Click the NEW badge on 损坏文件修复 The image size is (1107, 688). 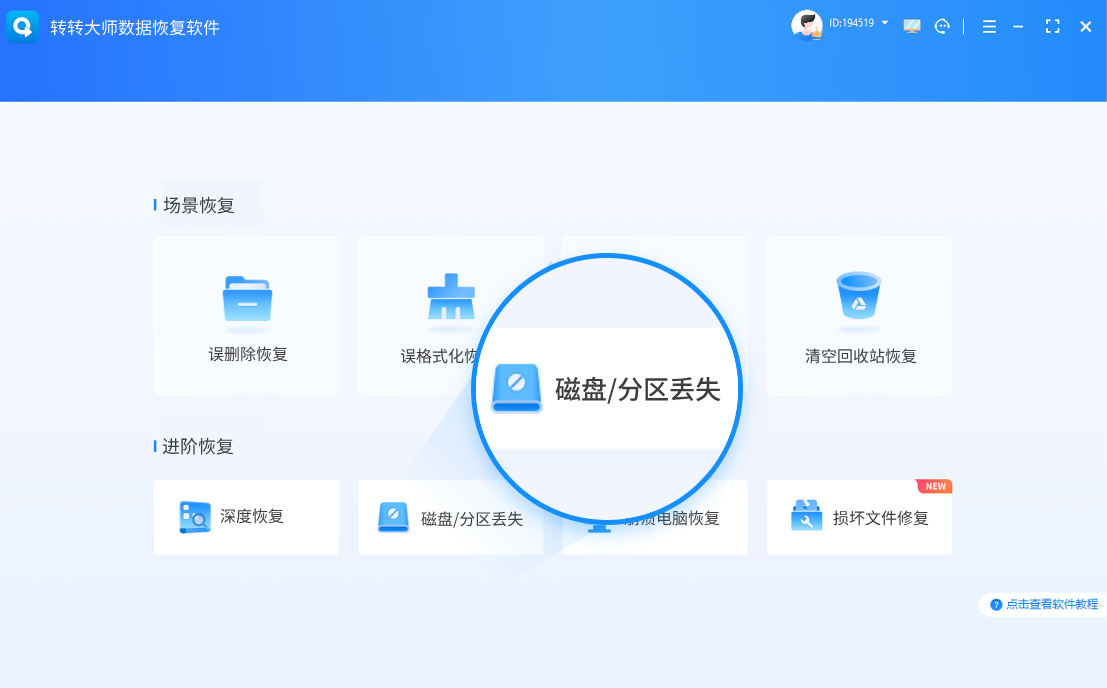(935, 487)
